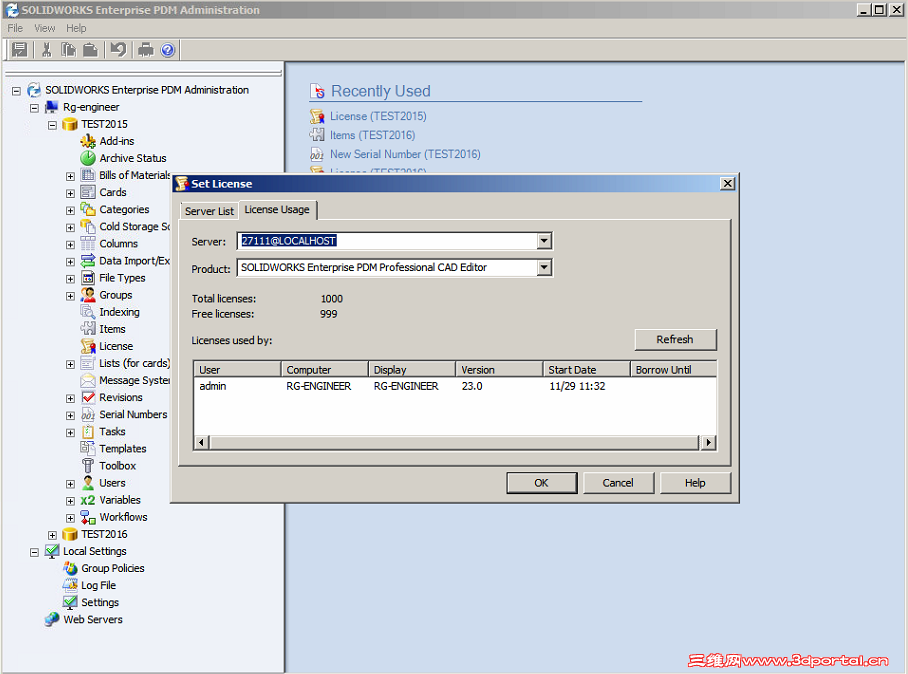The width and height of the screenshot is (908, 674).
Task: Collapse the Local Settings node
Action: tap(34, 552)
